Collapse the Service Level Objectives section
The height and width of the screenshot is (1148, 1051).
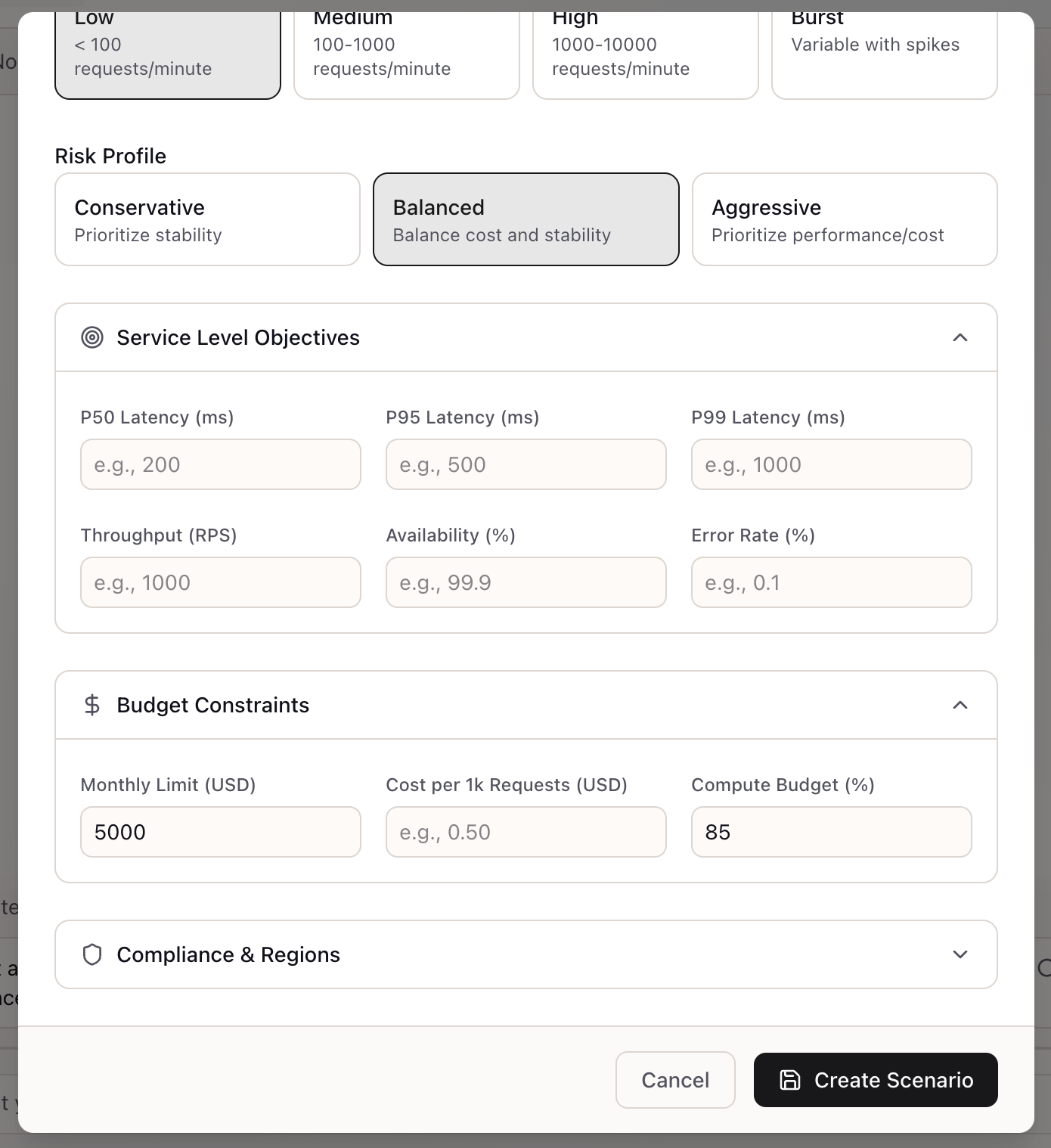960,337
